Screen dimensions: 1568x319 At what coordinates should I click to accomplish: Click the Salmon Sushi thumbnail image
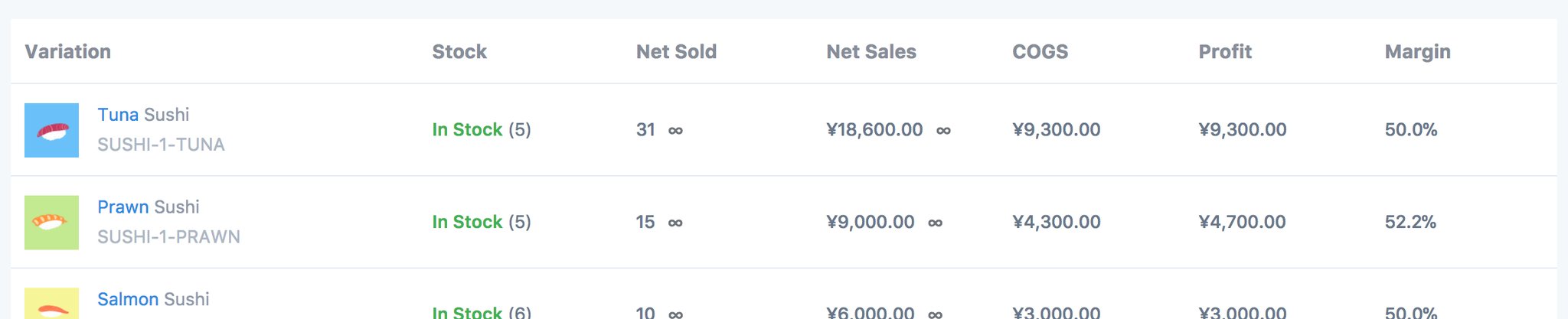[x=51, y=303]
